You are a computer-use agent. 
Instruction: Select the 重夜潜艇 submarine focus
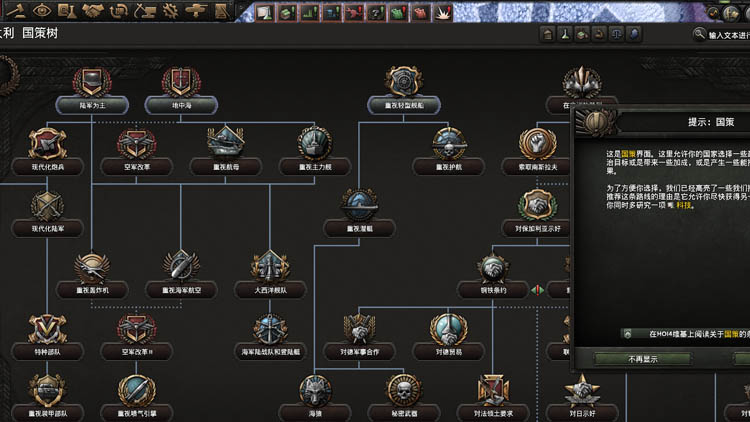pos(359,208)
